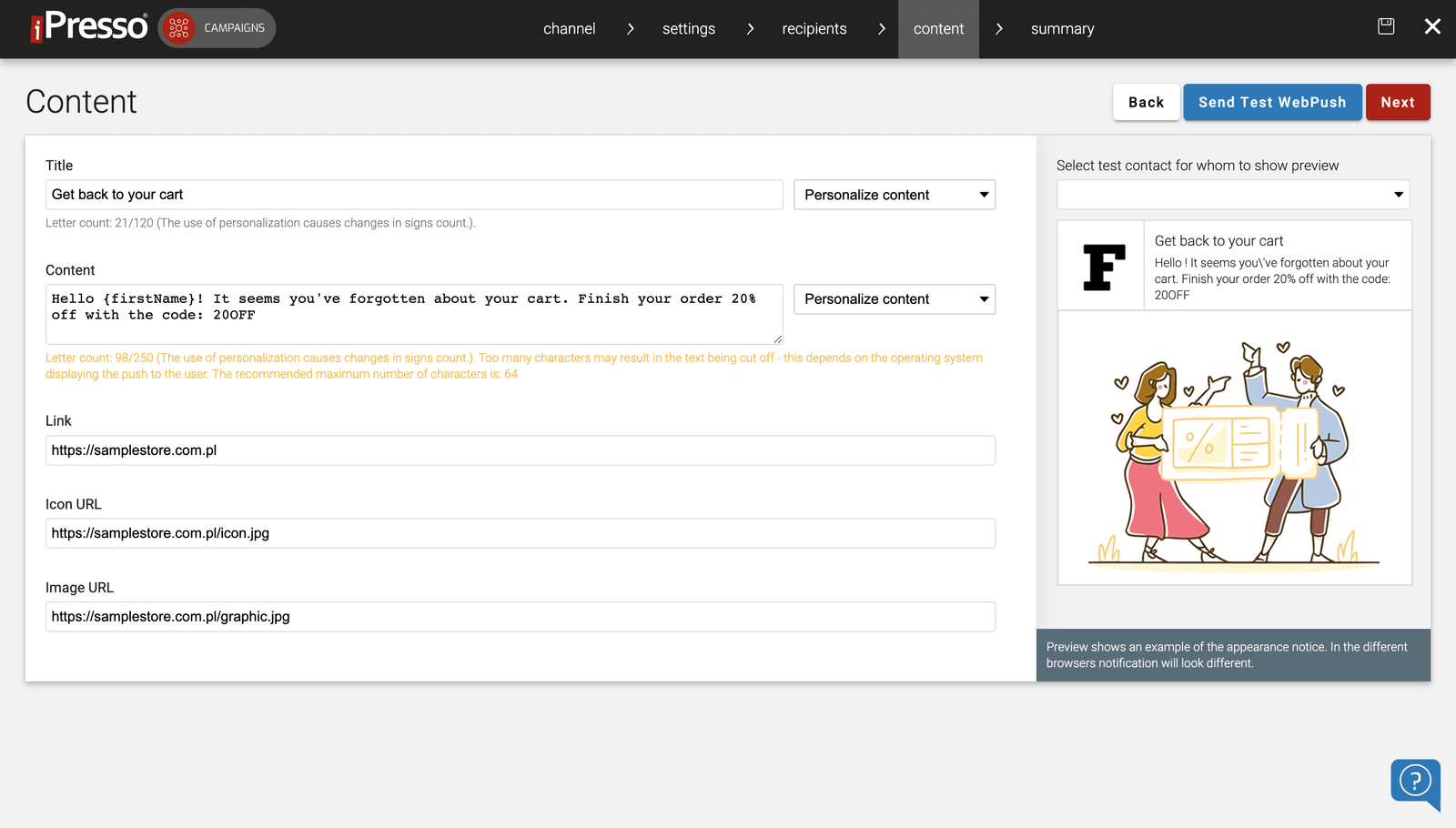This screenshot has width=1456, height=828.
Task: Open the Personalize content dropdown for Content
Action: [894, 298]
